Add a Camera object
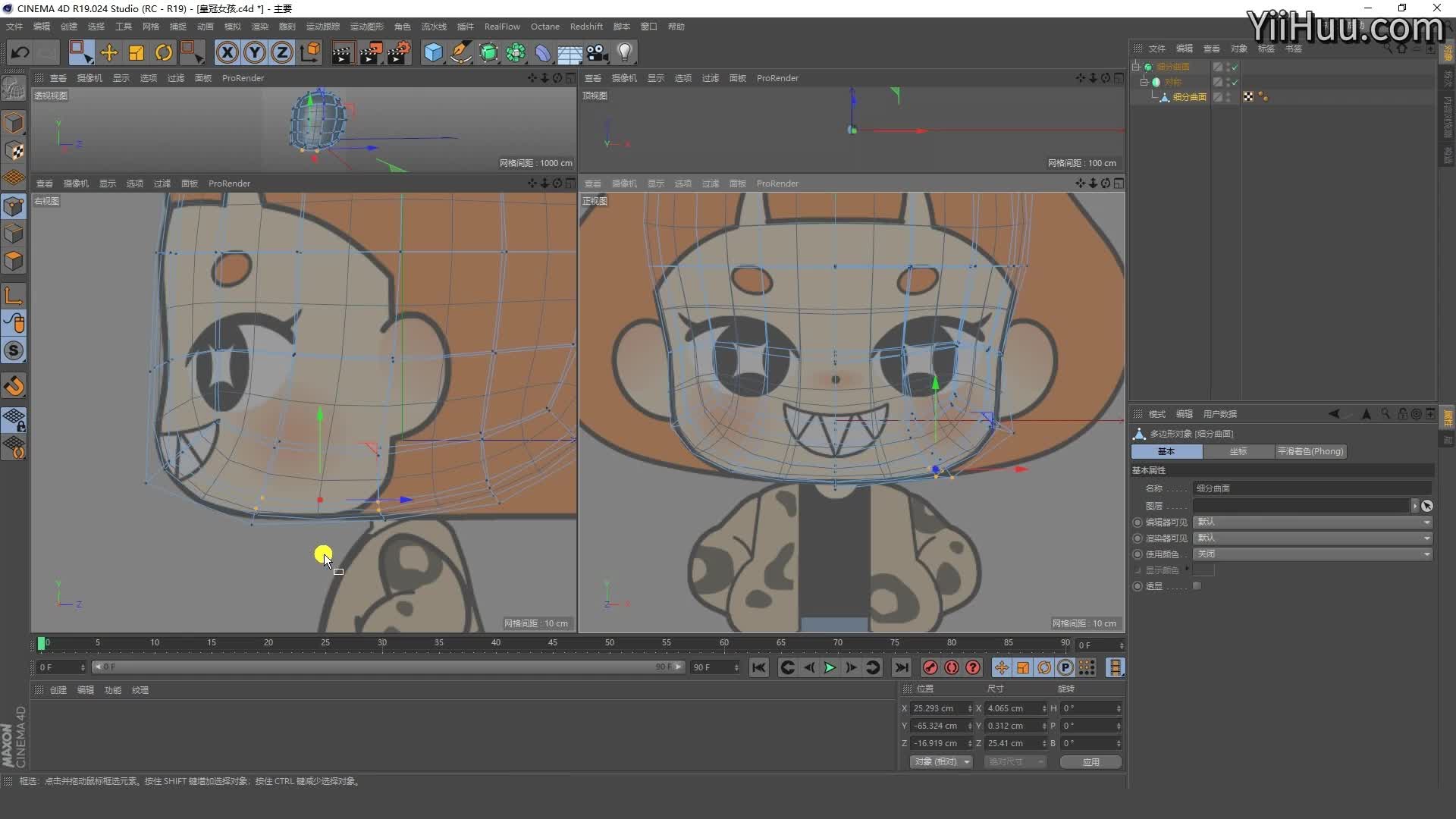The width and height of the screenshot is (1456, 819). tap(598, 52)
